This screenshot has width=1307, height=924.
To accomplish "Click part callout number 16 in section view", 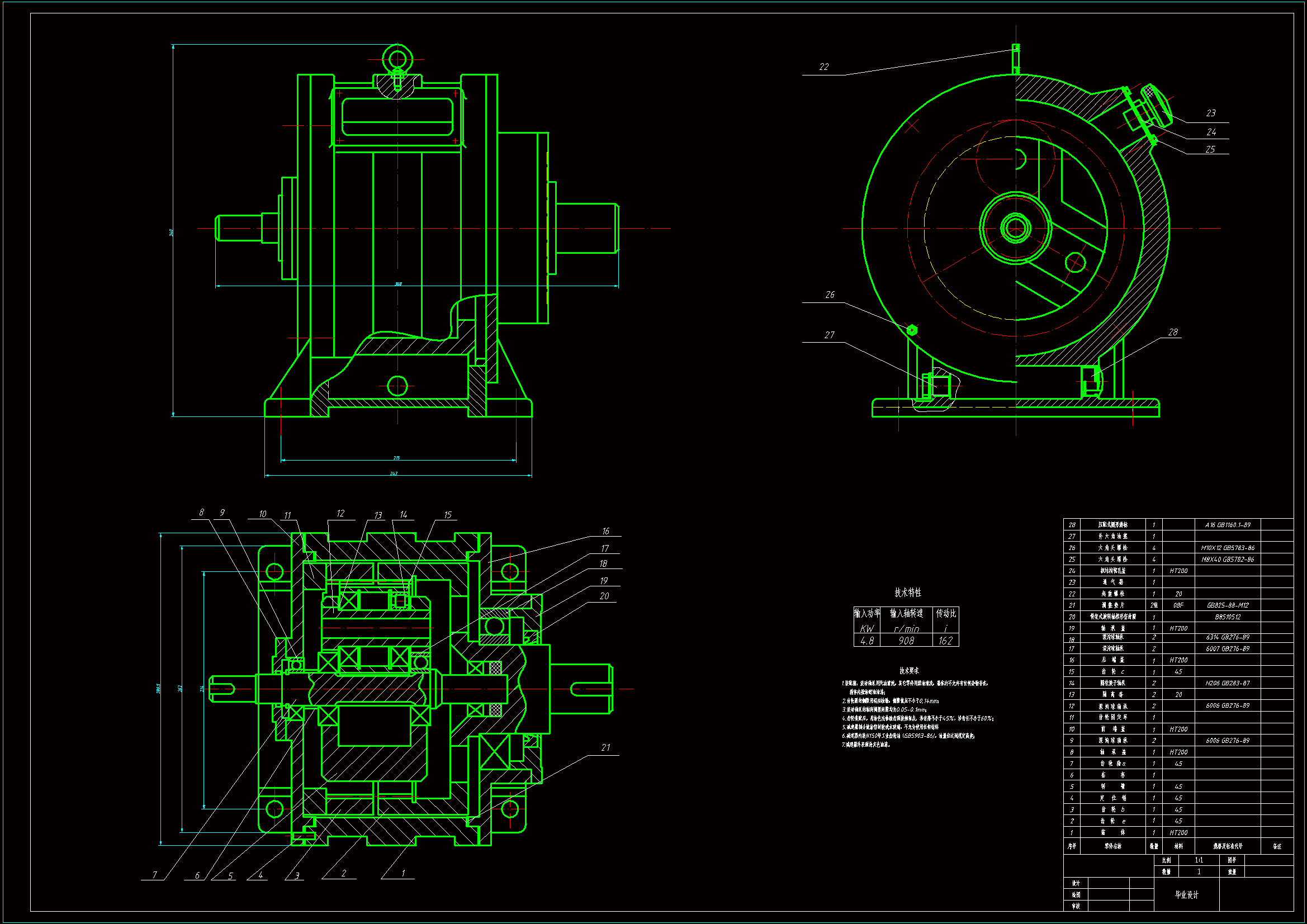I will 605,531.
